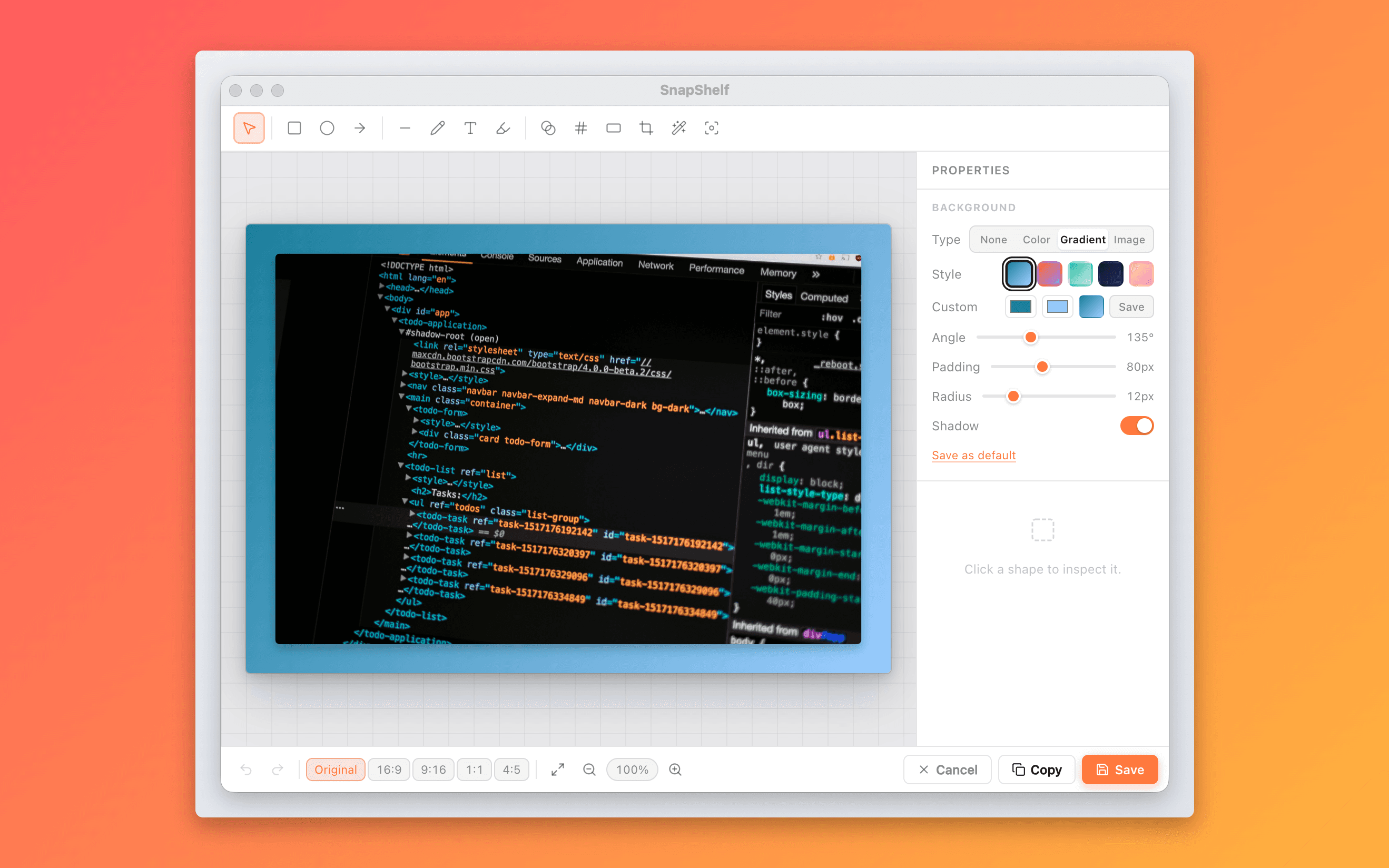Click the undo arrow

(x=246, y=770)
